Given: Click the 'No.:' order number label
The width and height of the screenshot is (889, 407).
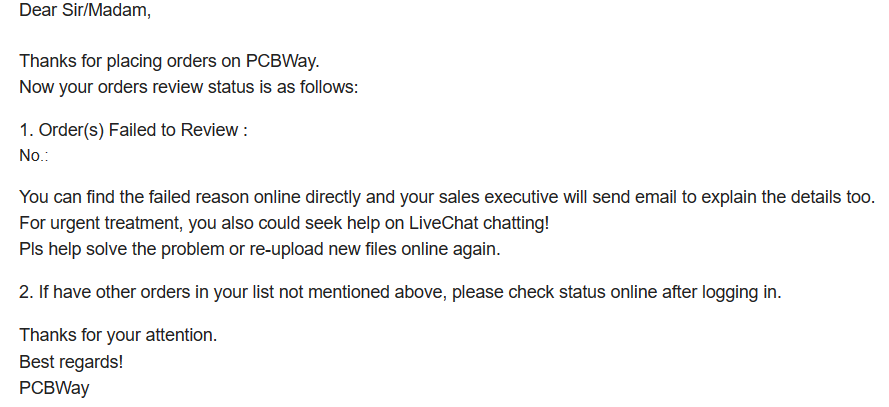Looking at the screenshot, I should pos(33,156).
